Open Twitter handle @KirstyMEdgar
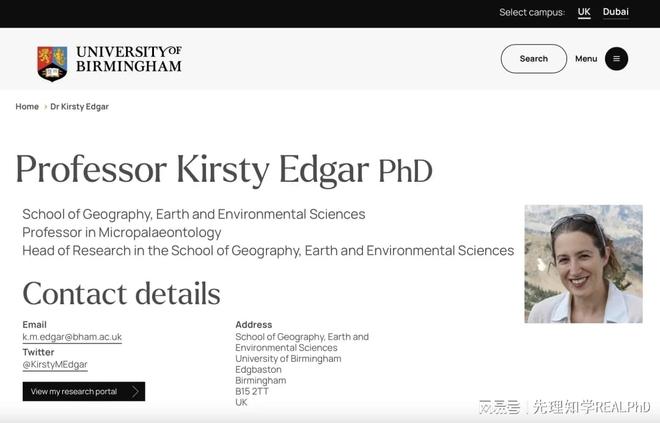The height and width of the screenshot is (423, 660). 55,364
